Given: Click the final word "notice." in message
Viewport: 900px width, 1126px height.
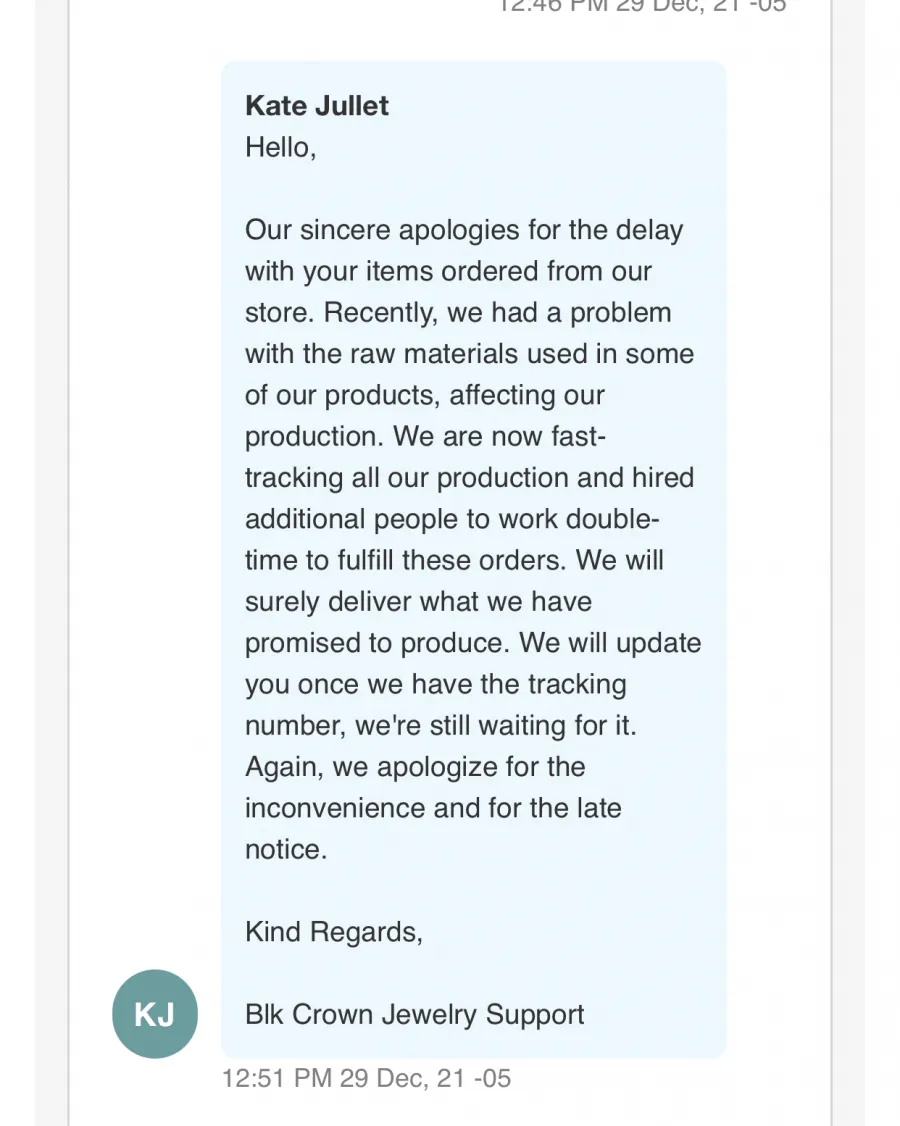Looking at the screenshot, I should tap(286, 850).
